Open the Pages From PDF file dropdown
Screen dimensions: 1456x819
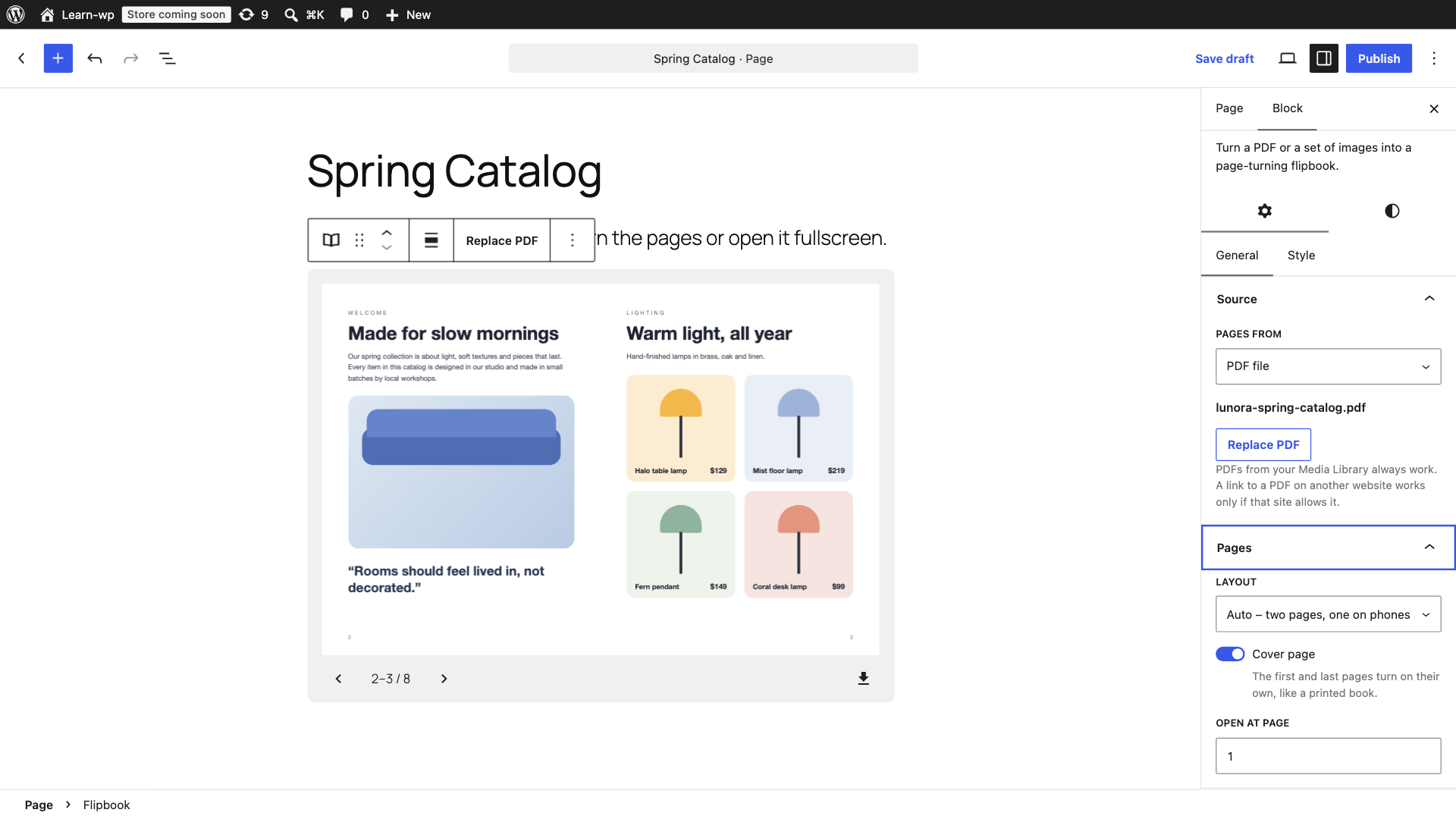click(x=1329, y=366)
